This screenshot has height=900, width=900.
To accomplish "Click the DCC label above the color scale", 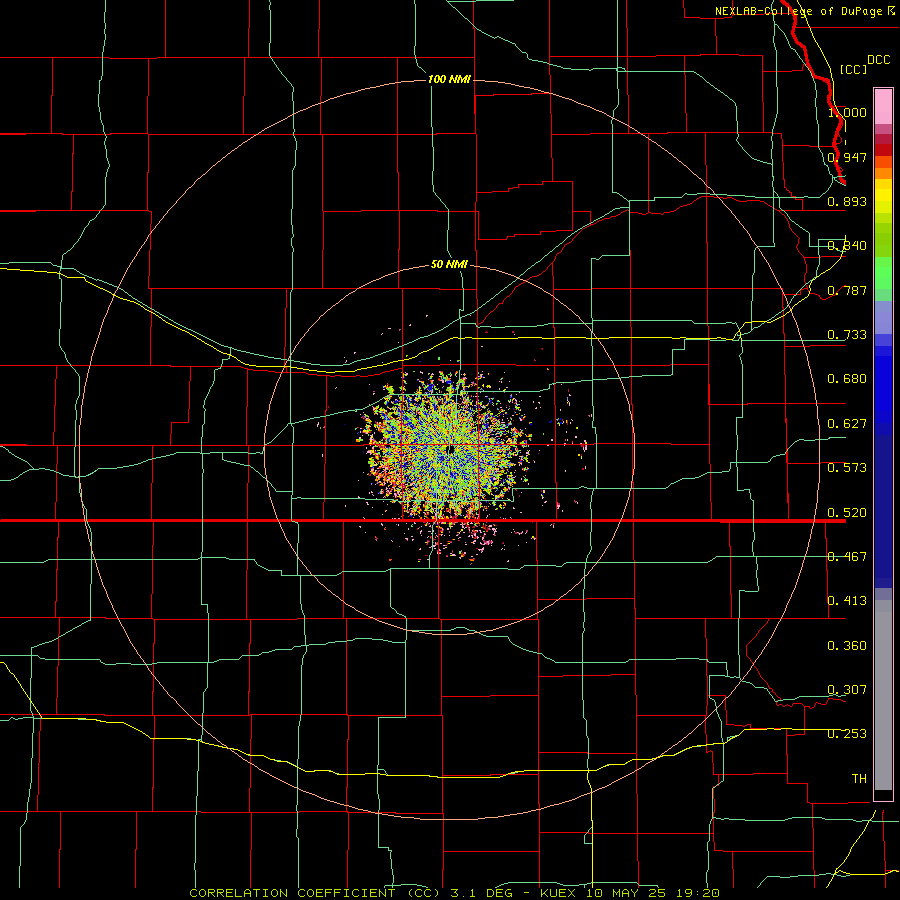I will (878, 60).
